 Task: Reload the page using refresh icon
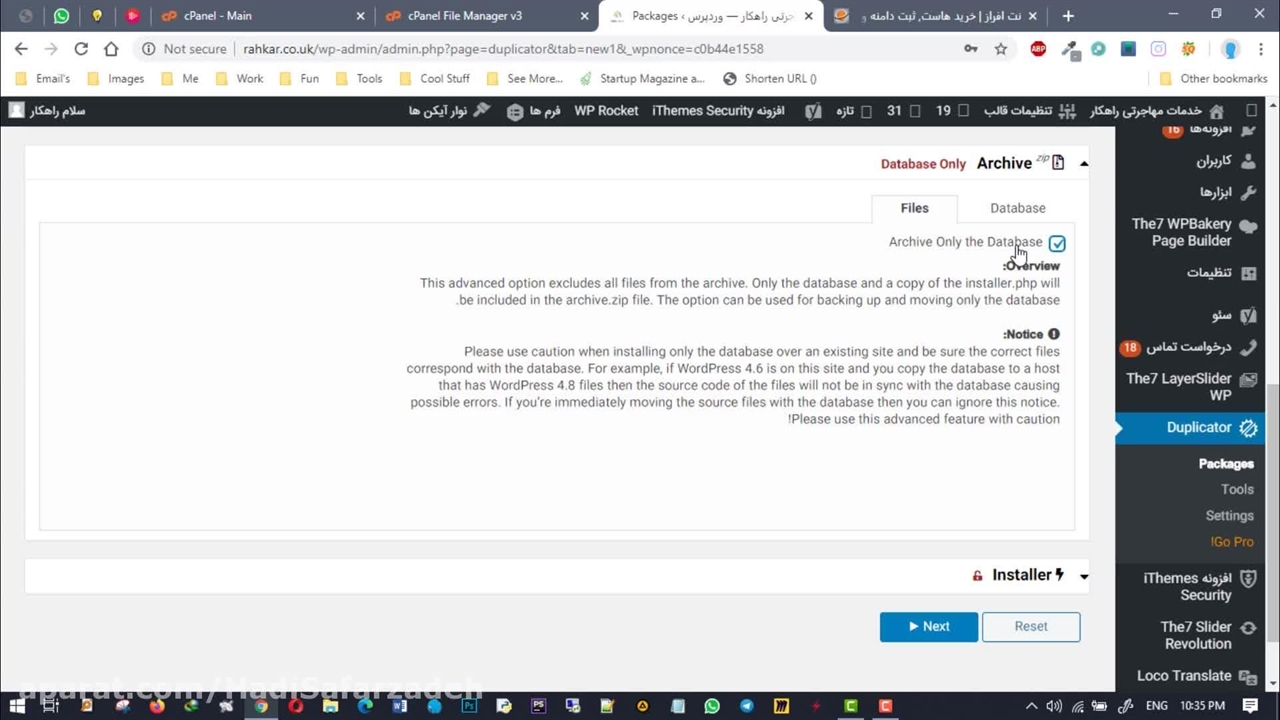coord(81,49)
